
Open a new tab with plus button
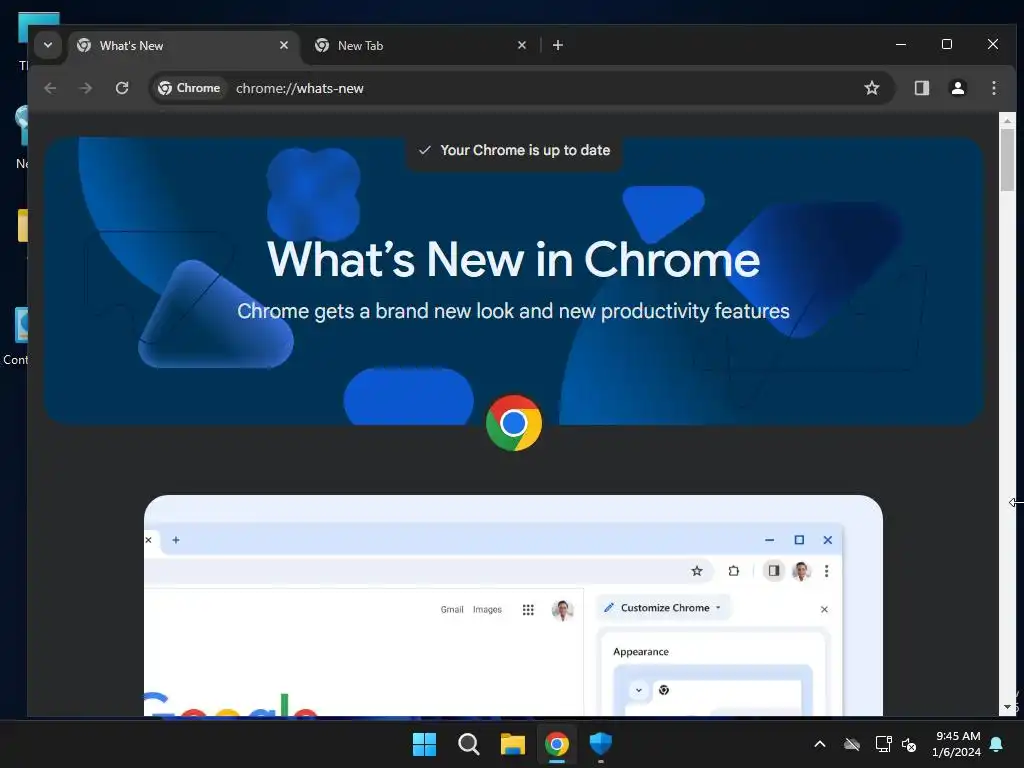click(558, 45)
